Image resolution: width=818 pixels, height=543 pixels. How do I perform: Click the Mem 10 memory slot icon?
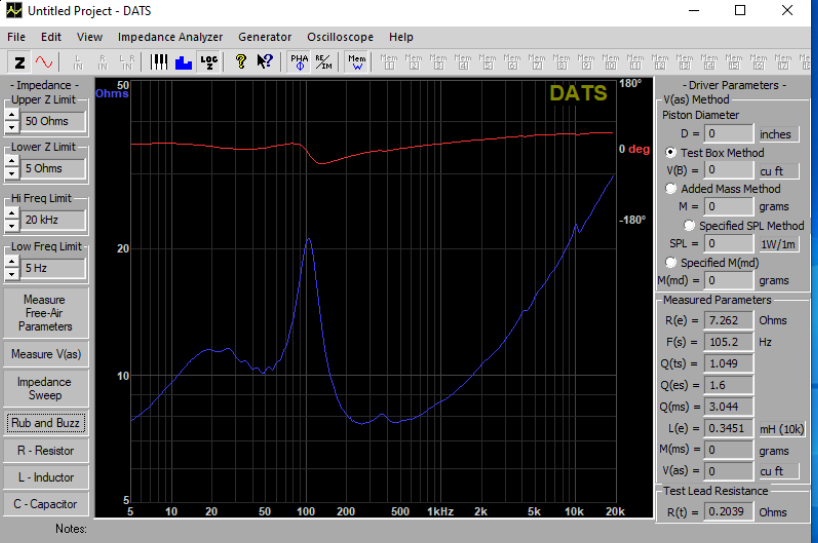coord(610,63)
